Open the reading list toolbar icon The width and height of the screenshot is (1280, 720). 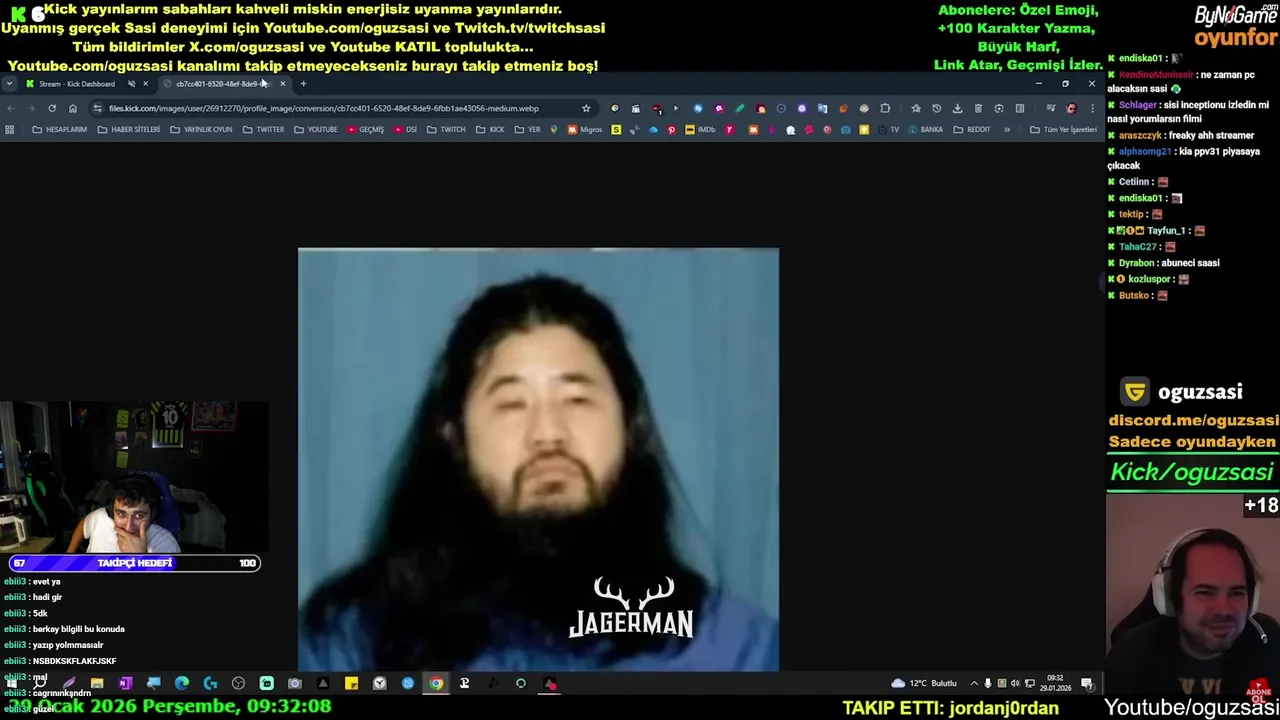click(x=1020, y=108)
